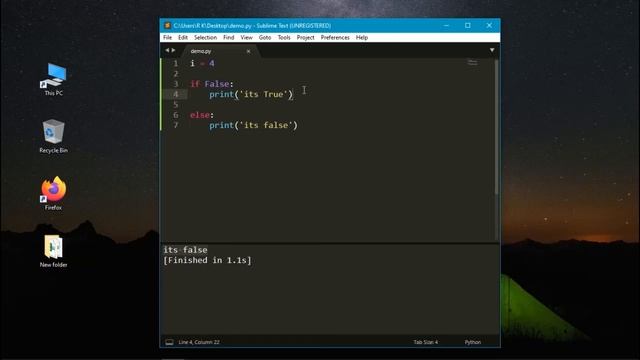Open the tab list dropdown arrow

click(x=492, y=50)
